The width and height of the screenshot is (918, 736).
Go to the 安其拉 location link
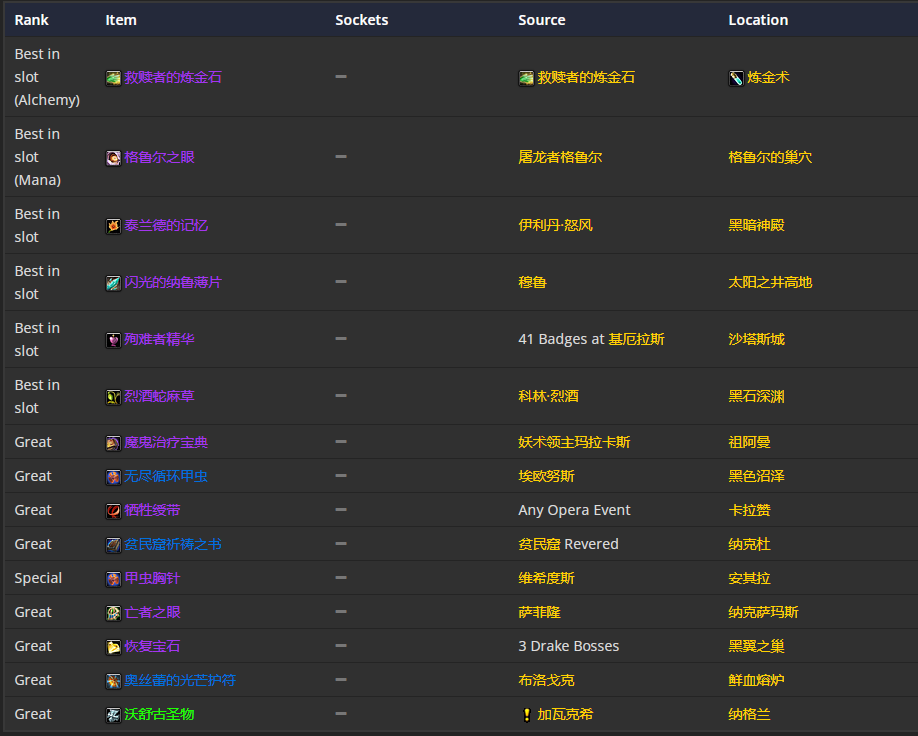[x=749, y=578]
